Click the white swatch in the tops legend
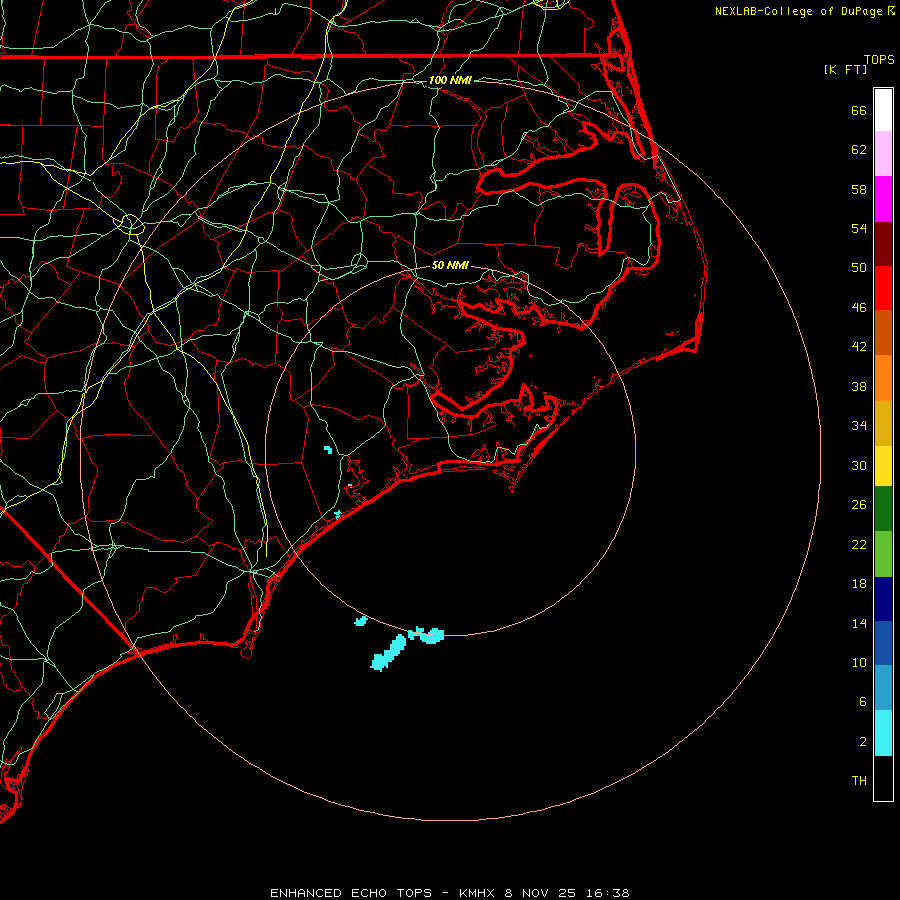This screenshot has width=900, height=900. [x=883, y=110]
